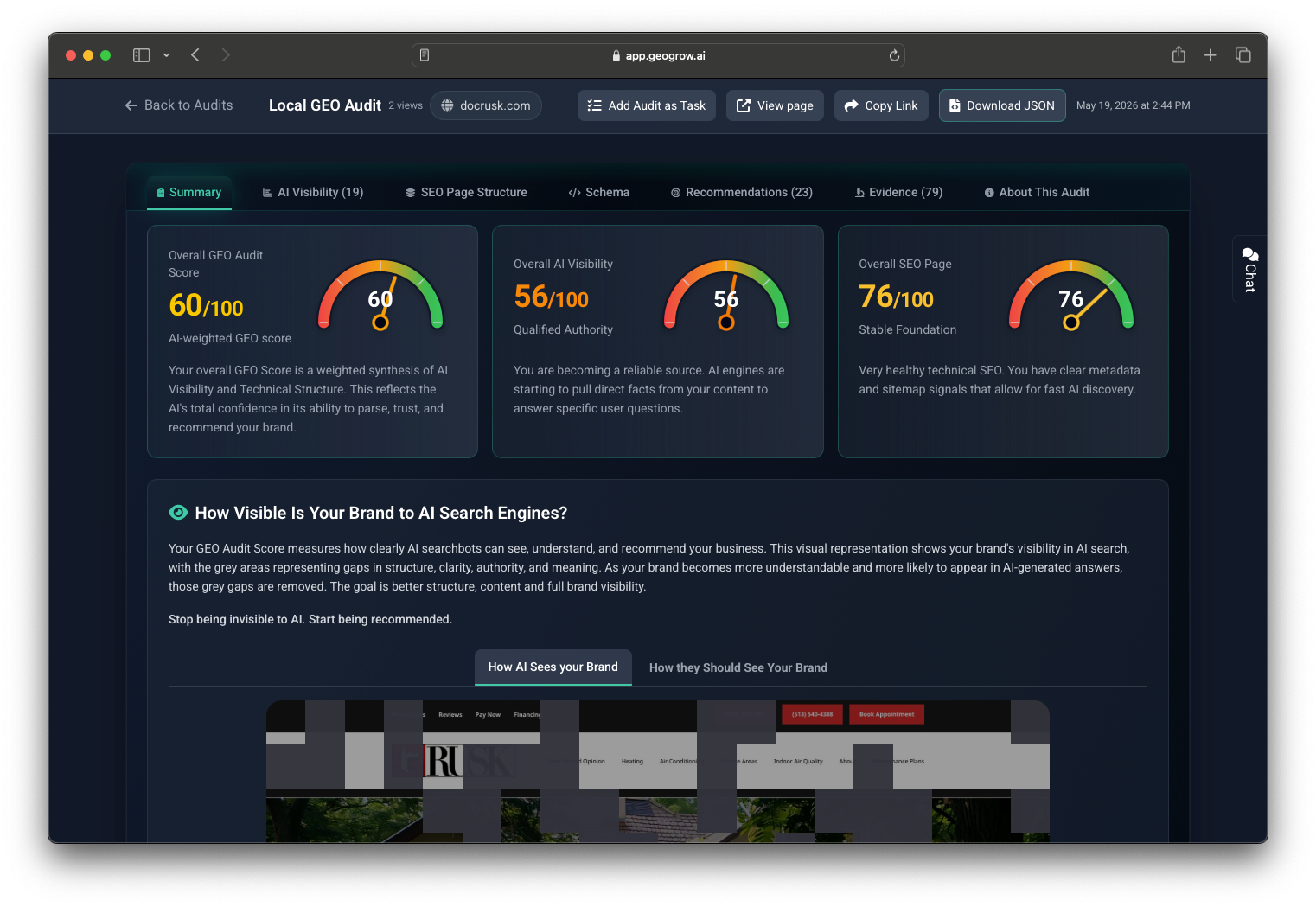Image resolution: width=1316 pixels, height=907 pixels.
Task: Click the phone number button in preview
Action: tap(813, 714)
